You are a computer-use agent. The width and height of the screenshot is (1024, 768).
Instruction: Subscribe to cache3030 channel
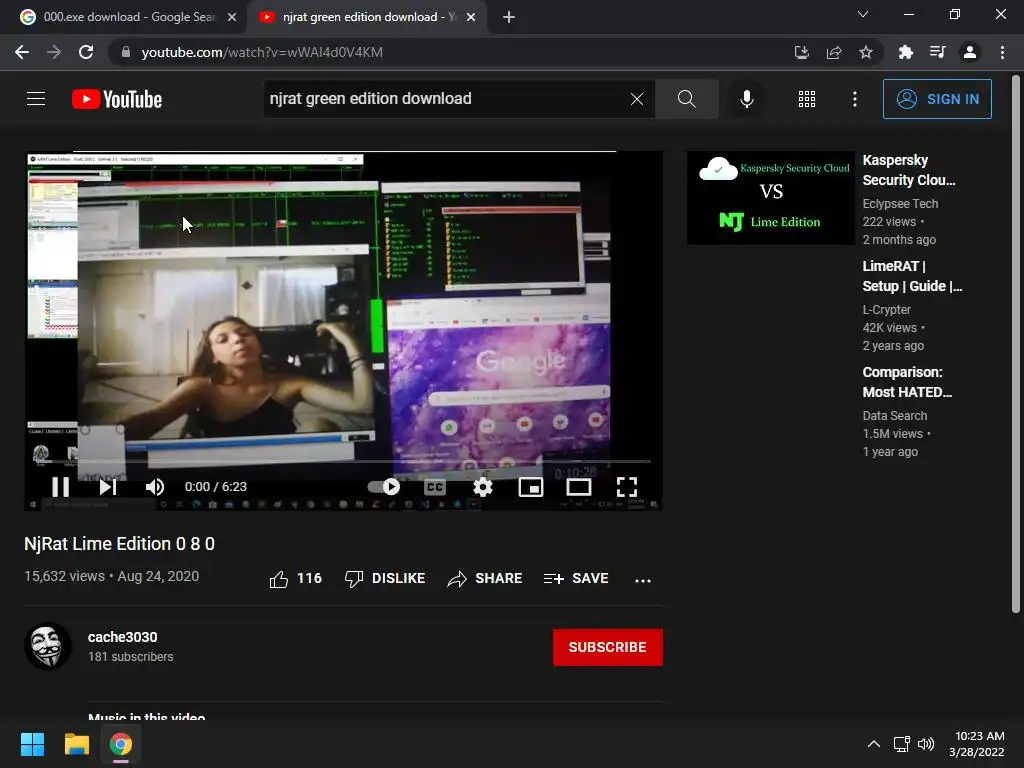[607, 647]
